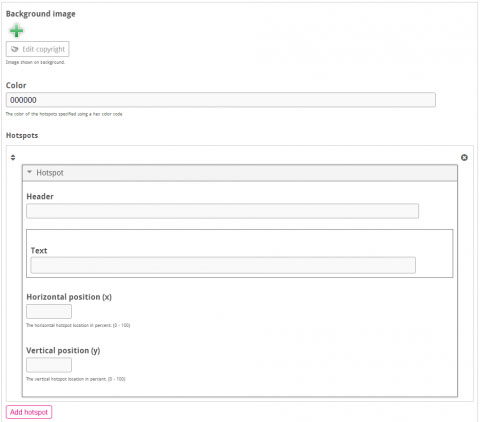Open the Edit copyright dialog
Viewport: 480px width, 422px height.
point(38,49)
